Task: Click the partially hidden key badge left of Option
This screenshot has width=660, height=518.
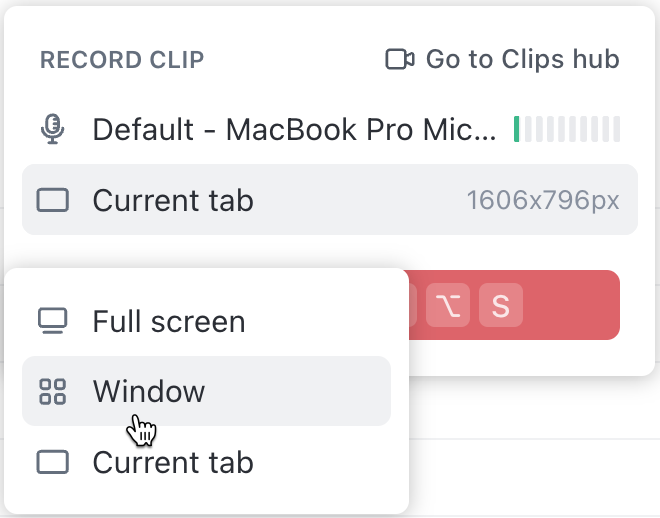Action: pyautogui.click(x=412, y=306)
